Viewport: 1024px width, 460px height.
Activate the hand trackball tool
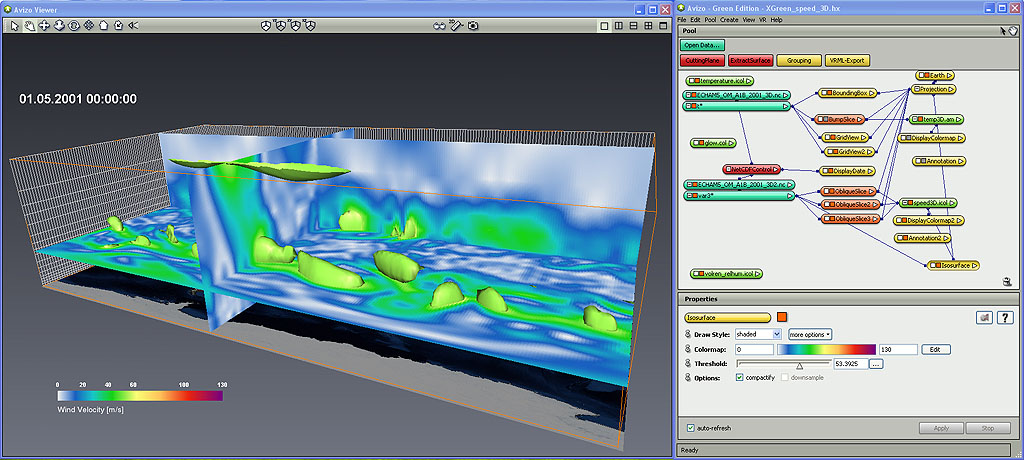coord(30,25)
